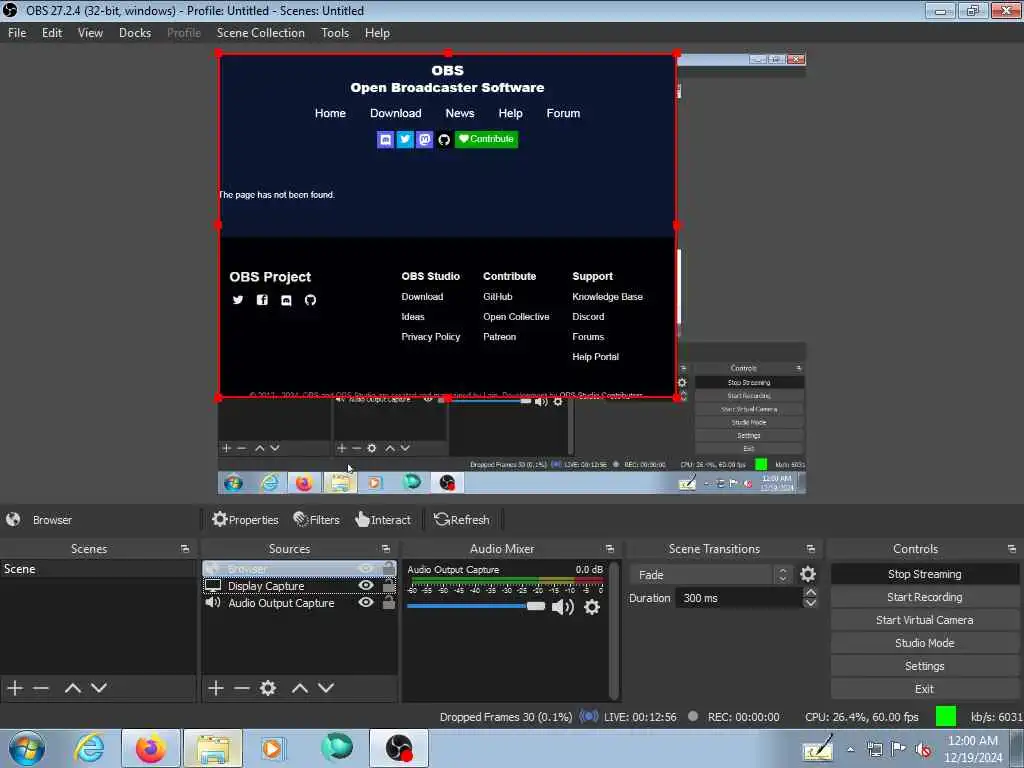1024x768 pixels.
Task: Refresh the Browser source
Action: pos(462,520)
